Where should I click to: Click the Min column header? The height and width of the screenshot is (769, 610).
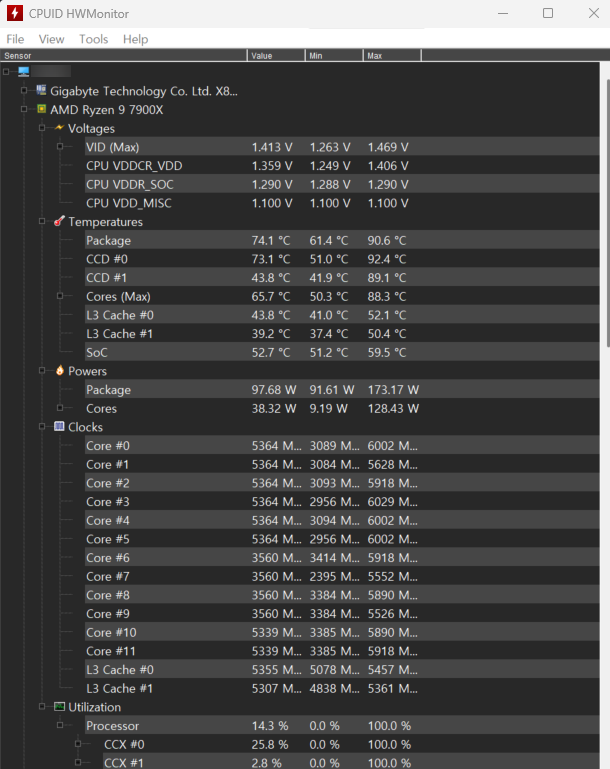pos(334,55)
